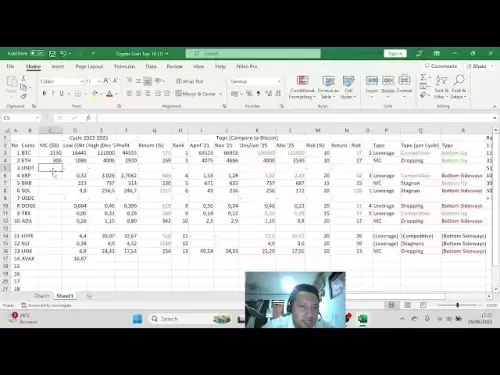Click the Comments button

[441, 66]
